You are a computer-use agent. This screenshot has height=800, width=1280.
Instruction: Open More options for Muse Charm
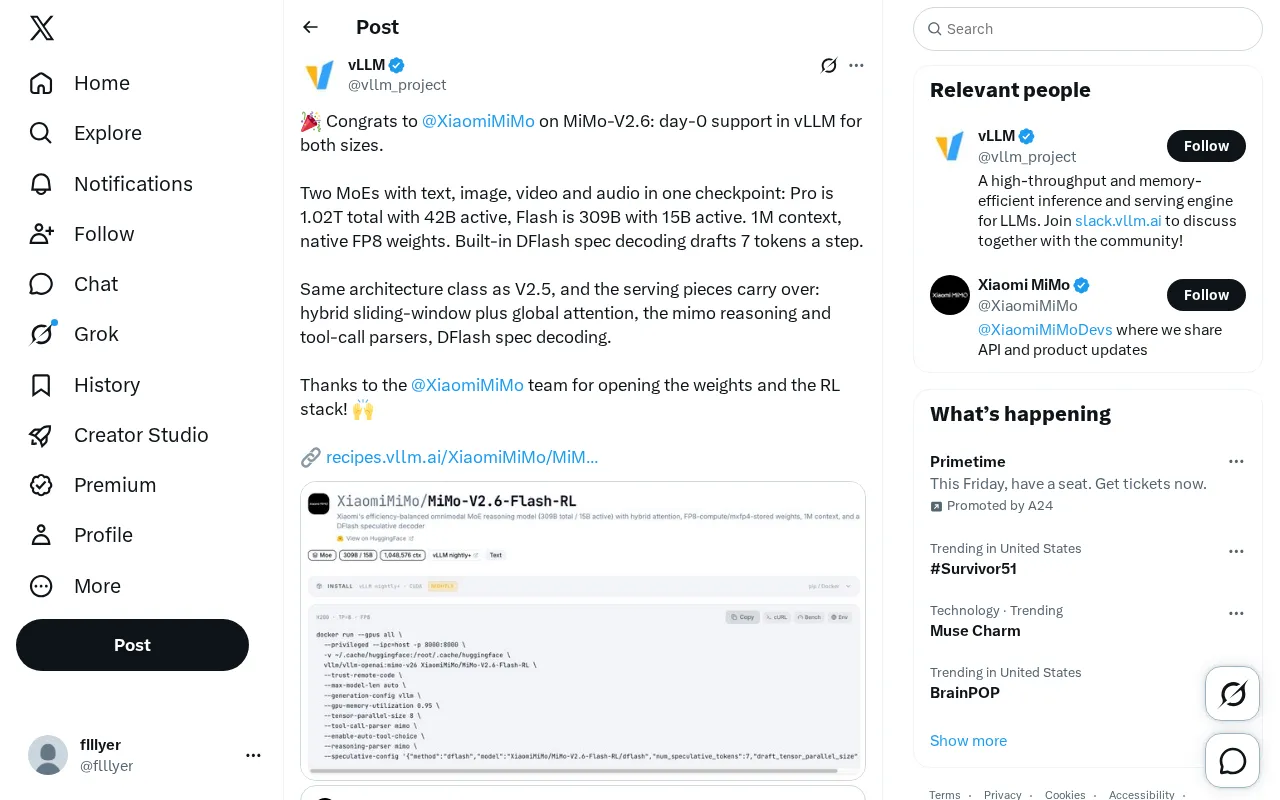1237,613
